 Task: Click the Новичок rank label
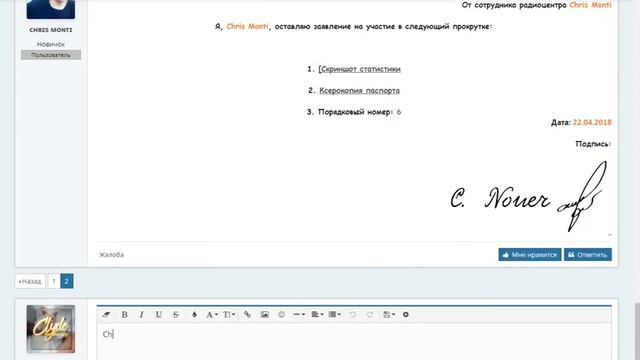(51, 44)
